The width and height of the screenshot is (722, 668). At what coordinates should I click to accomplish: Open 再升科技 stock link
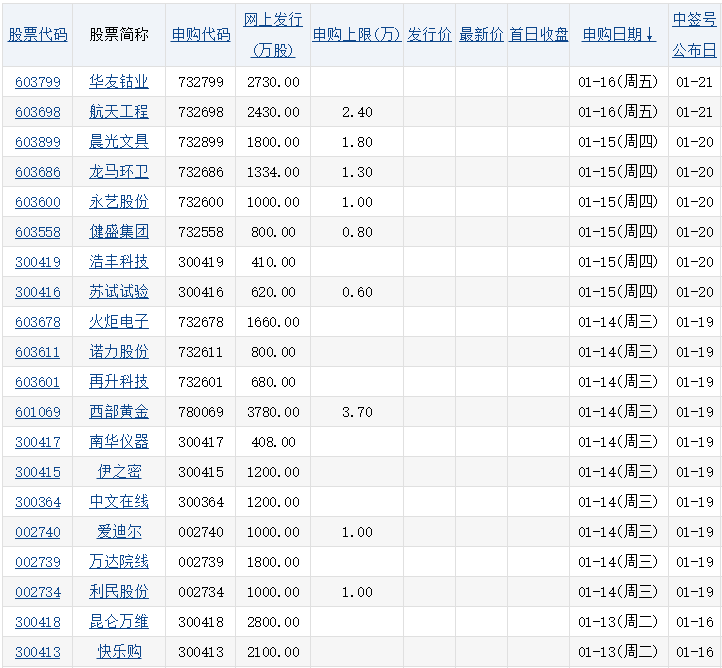click(119, 382)
